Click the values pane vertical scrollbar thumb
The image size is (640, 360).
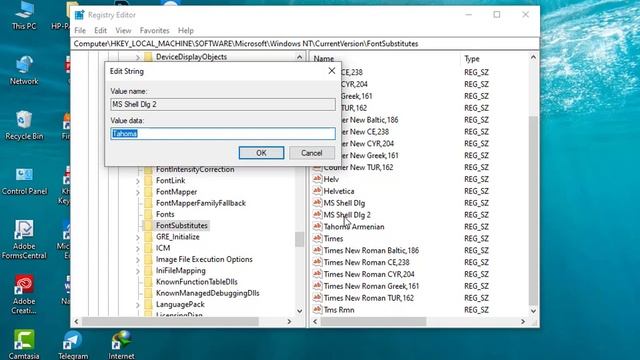point(533,210)
